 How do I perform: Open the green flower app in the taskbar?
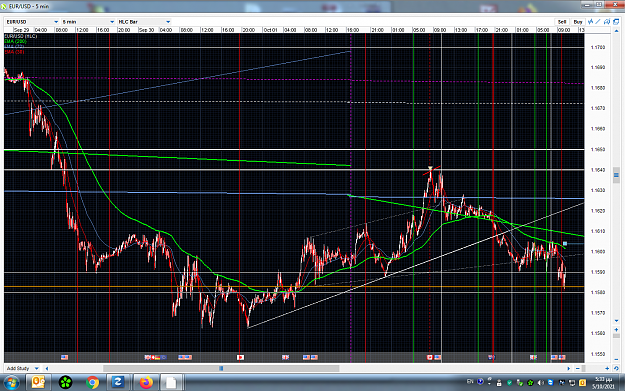point(65,383)
